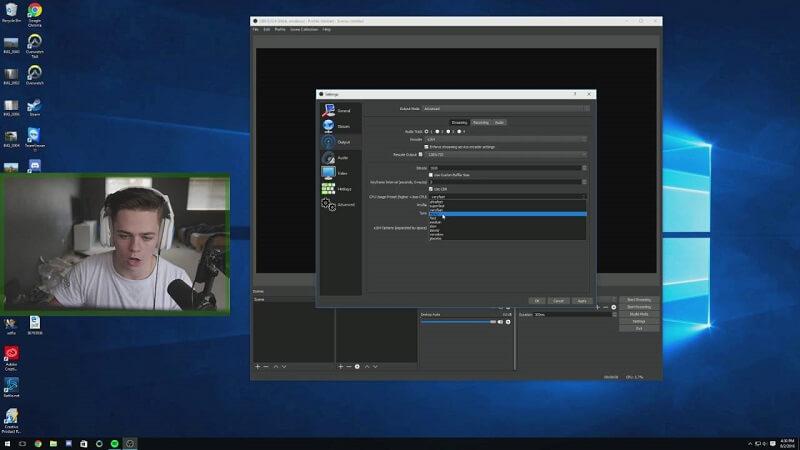
Task: Choose superfast preset from the list
Action: click(508, 206)
